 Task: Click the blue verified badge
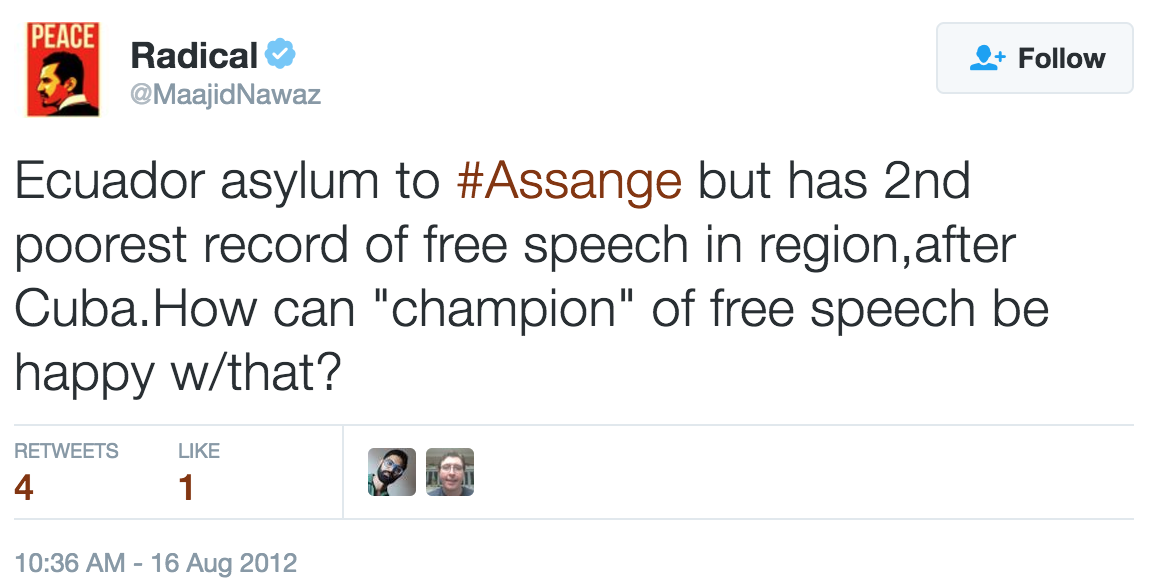point(280,53)
